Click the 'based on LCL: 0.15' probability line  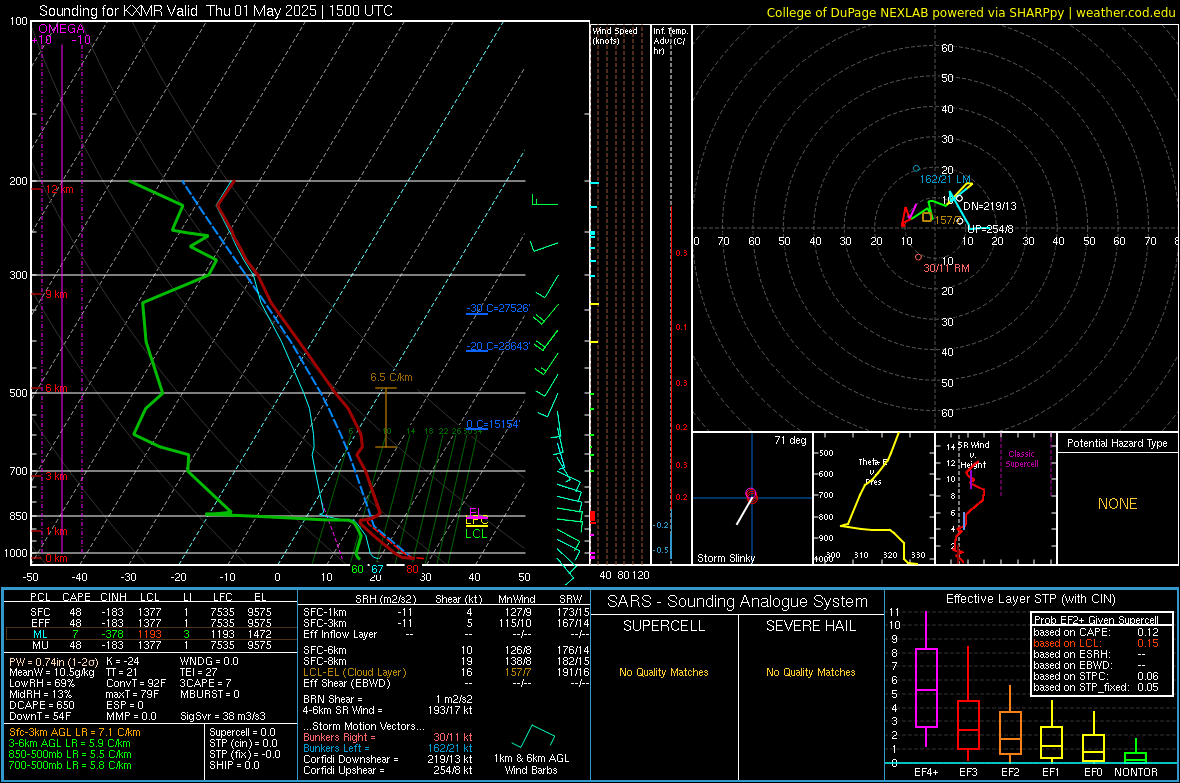pyautogui.click(x=1096, y=643)
